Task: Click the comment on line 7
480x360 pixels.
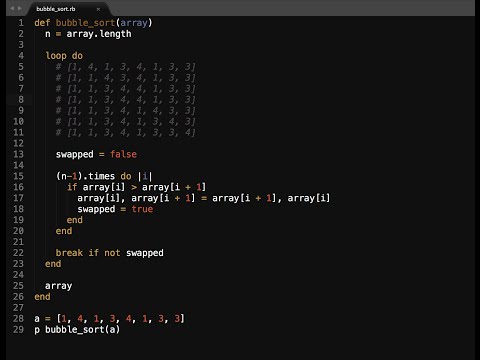Action: (x=126, y=89)
